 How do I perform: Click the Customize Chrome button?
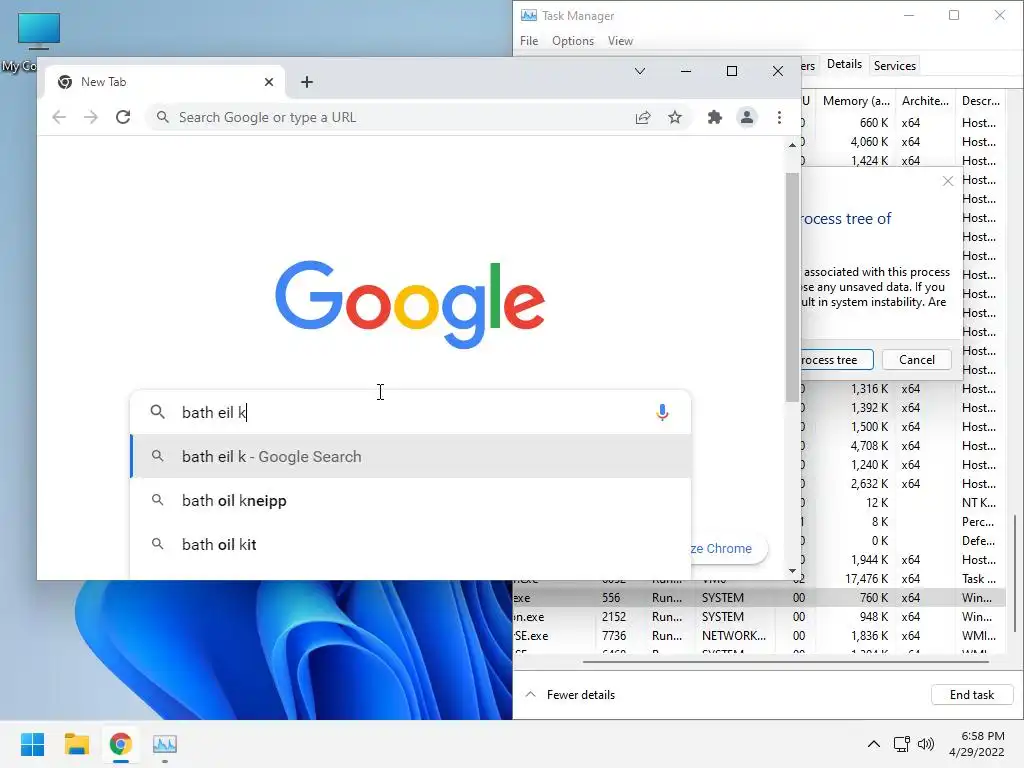pos(727,549)
